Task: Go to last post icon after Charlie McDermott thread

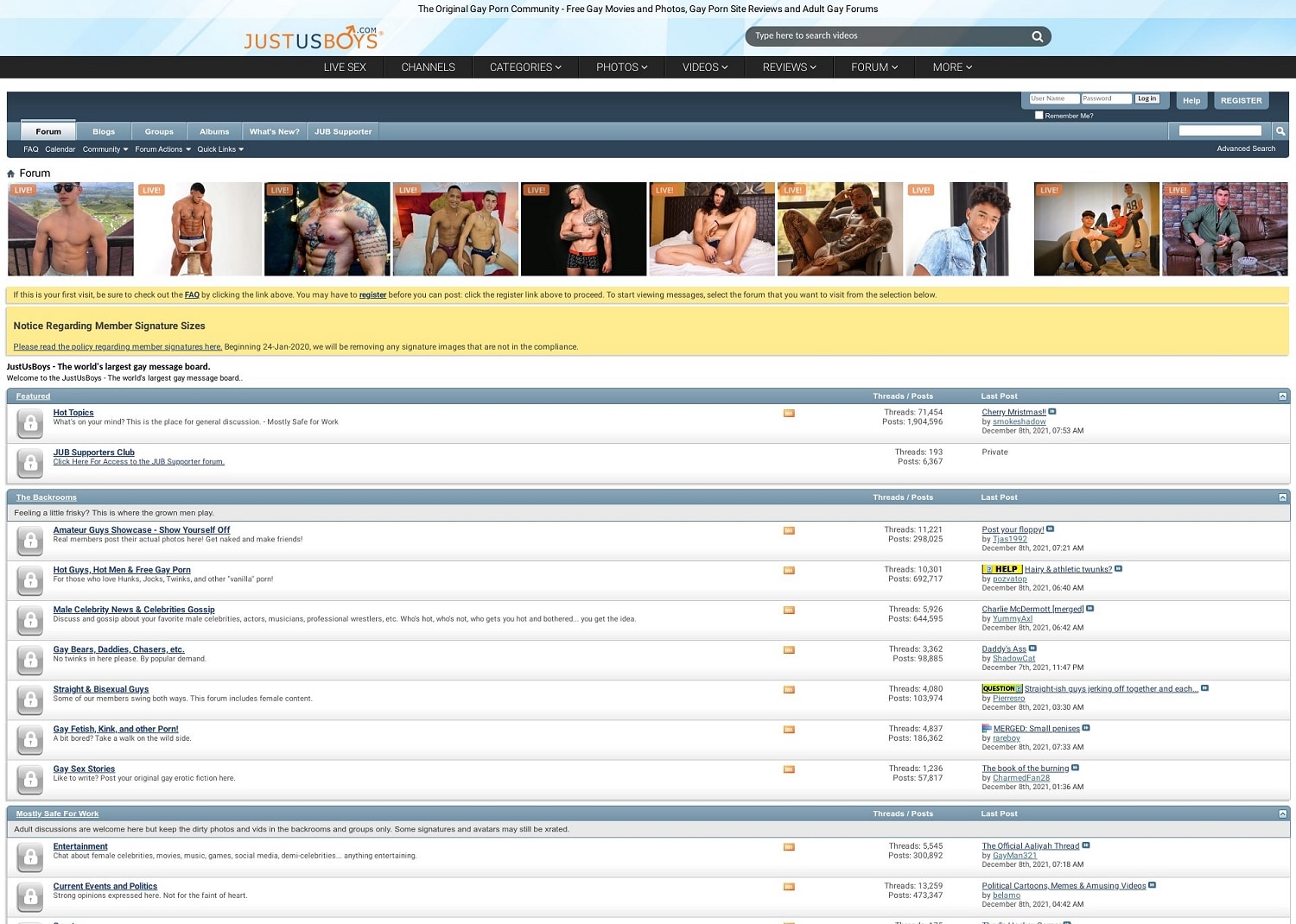Action: 1090,609
